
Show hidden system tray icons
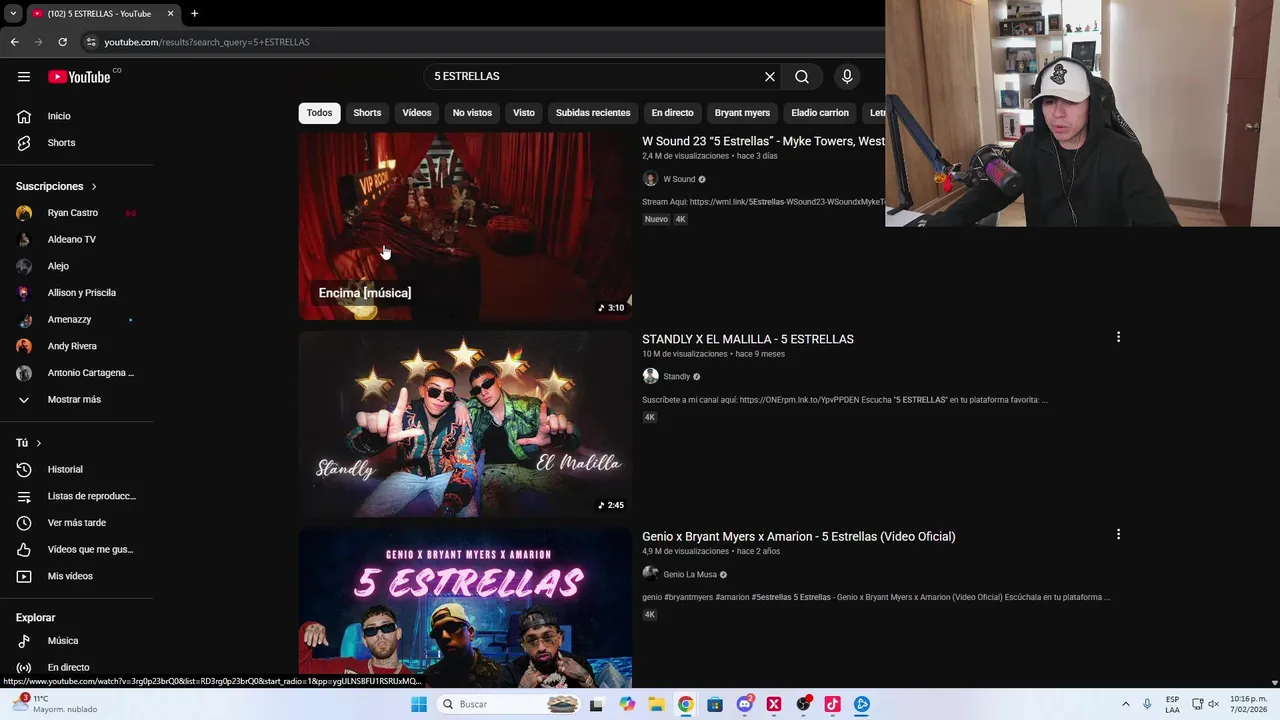1125,704
